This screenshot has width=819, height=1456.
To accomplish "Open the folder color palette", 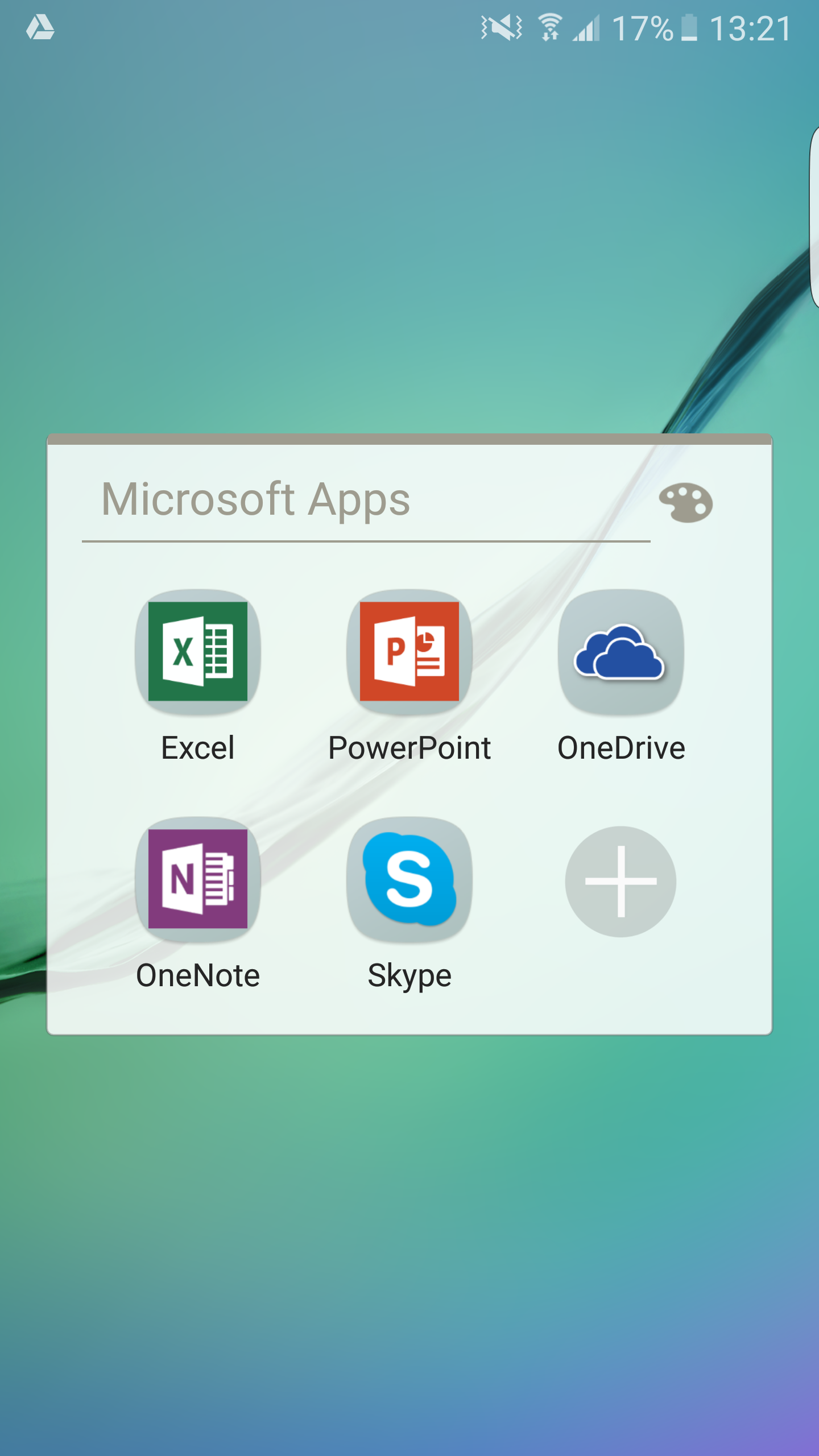I will [x=685, y=502].
